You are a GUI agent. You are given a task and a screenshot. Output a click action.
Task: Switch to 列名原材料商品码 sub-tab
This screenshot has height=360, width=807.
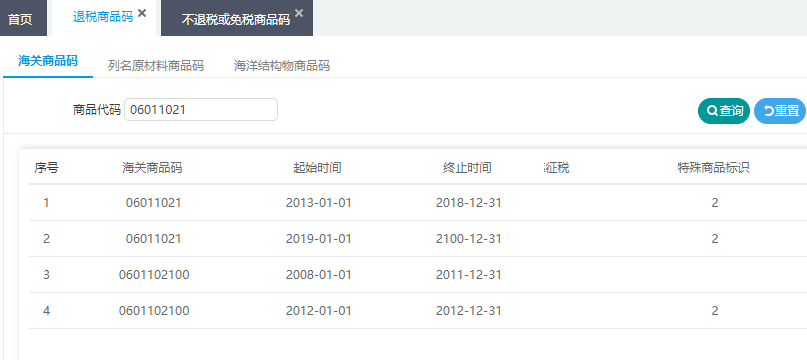tap(156, 66)
